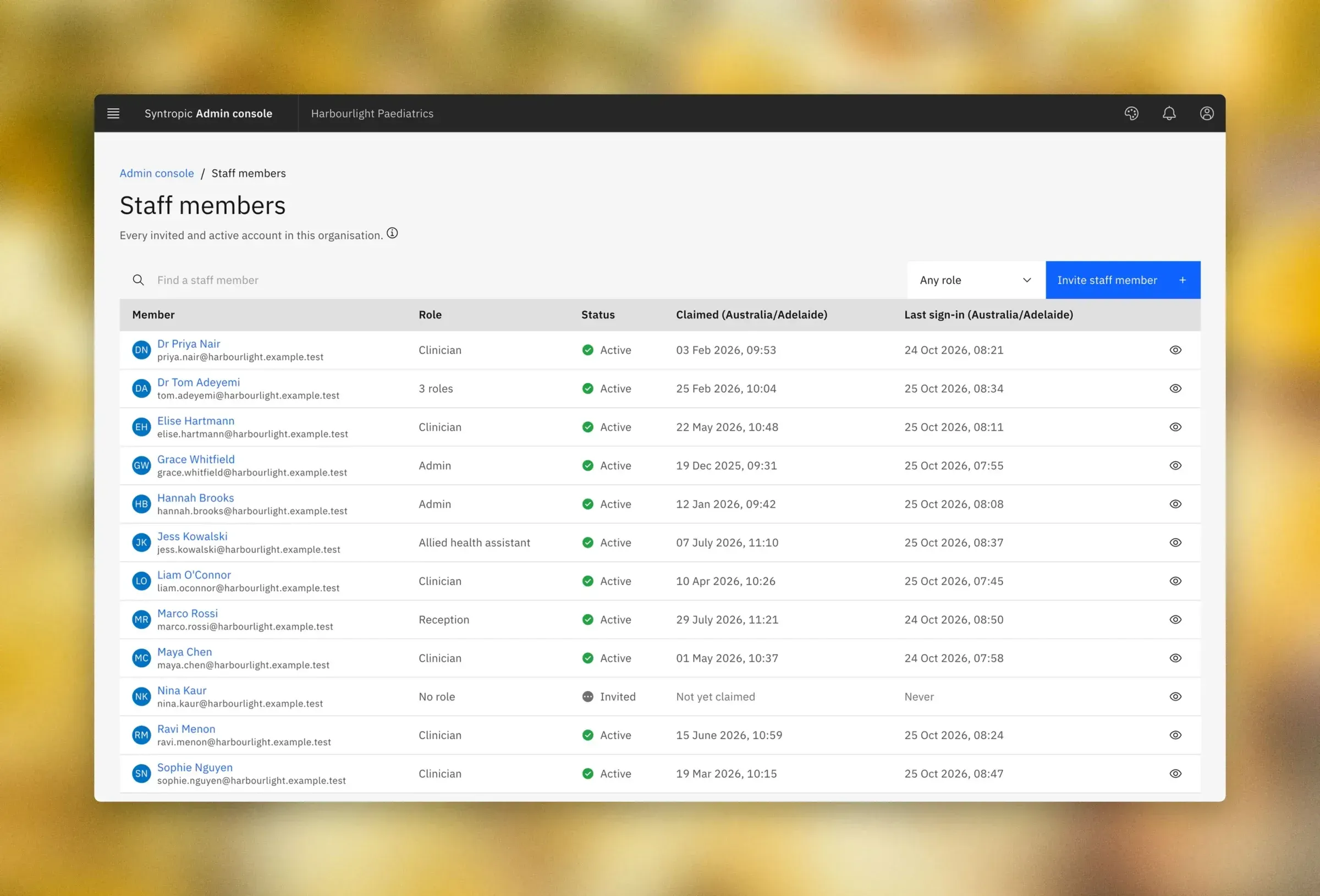The height and width of the screenshot is (896, 1320).
Task: Click the NK avatar badge for Nina Kaur
Action: pyautogui.click(x=141, y=696)
